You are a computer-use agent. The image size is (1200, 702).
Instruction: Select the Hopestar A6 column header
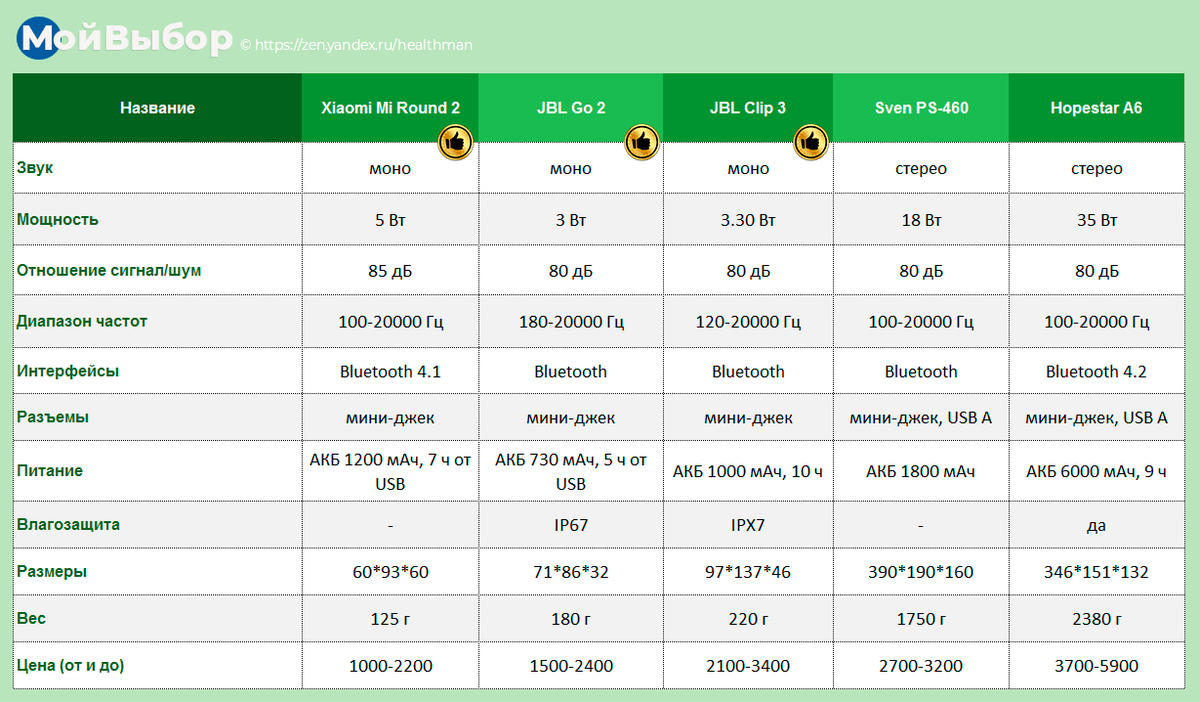coord(1096,108)
